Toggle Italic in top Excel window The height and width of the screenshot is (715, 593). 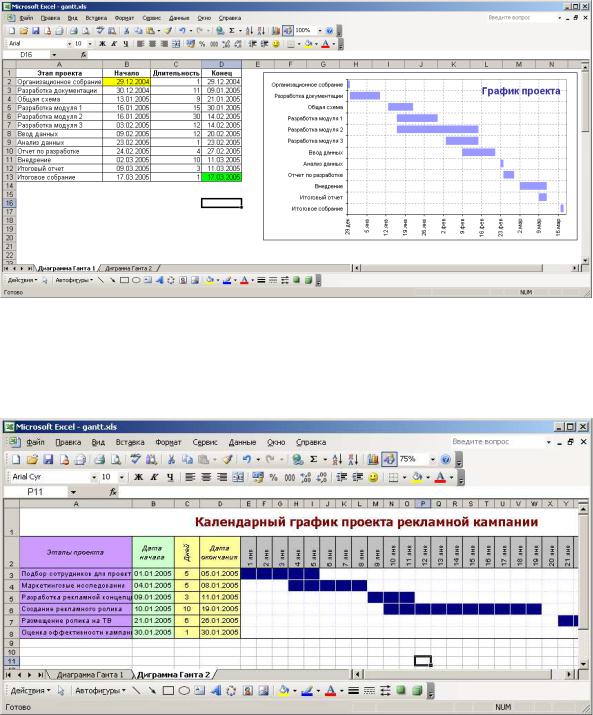coord(114,44)
